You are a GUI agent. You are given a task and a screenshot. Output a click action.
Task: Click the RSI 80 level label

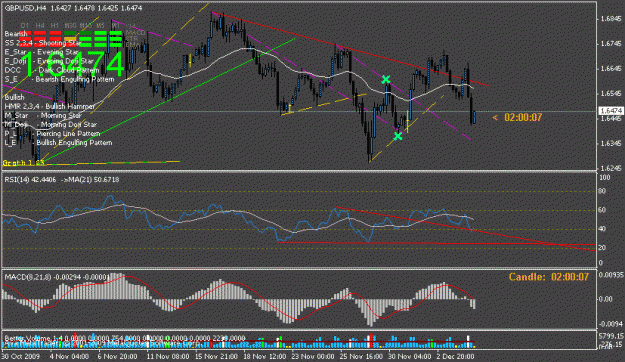point(602,191)
